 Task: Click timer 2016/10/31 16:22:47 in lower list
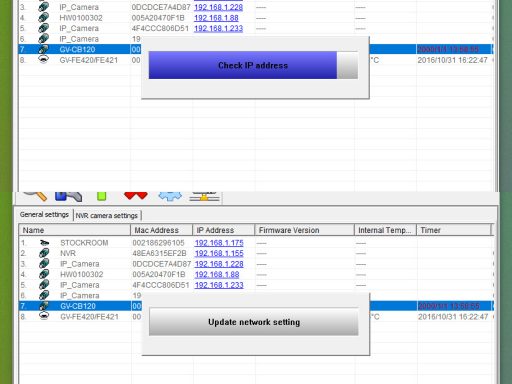[453, 317]
